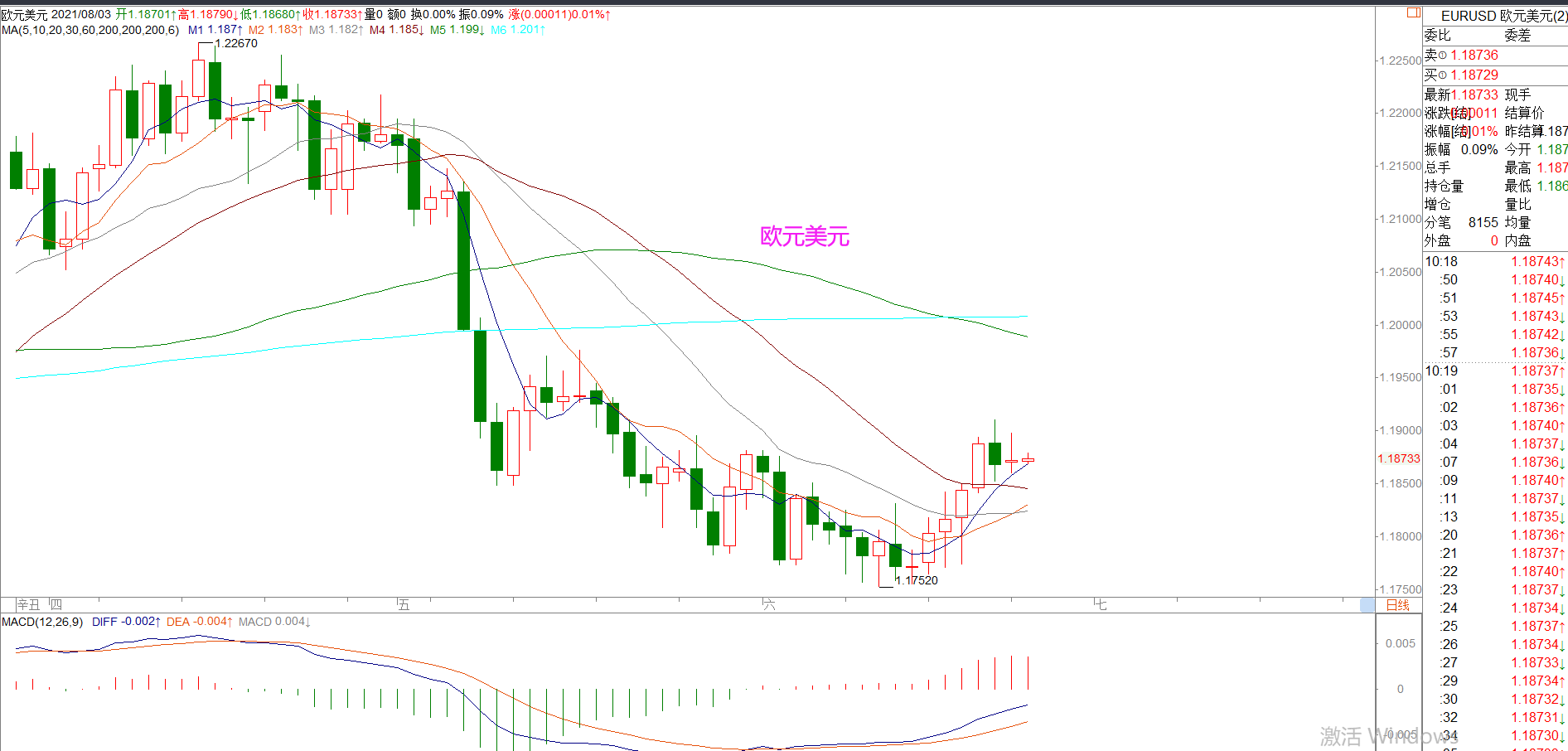The height and width of the screenshot is (751, 1568).
Task: Click the 昨结算 field label
Action: pyautogui.click(x=1524, y=131)
